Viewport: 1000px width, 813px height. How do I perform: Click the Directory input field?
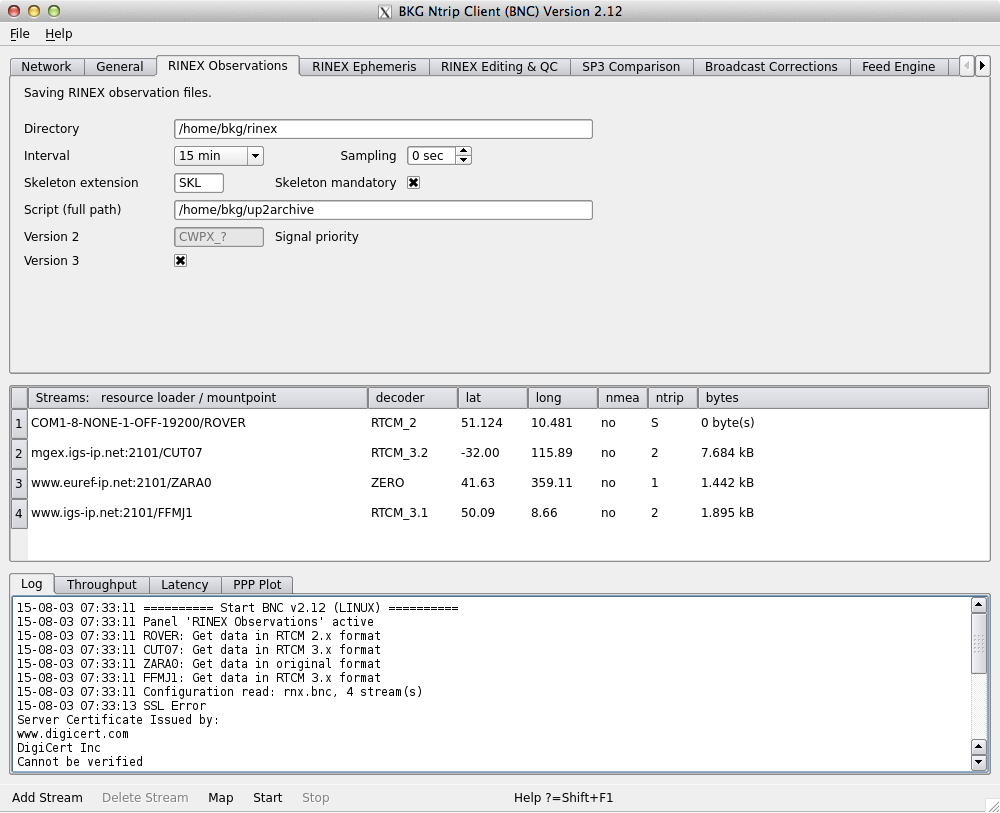383,129
